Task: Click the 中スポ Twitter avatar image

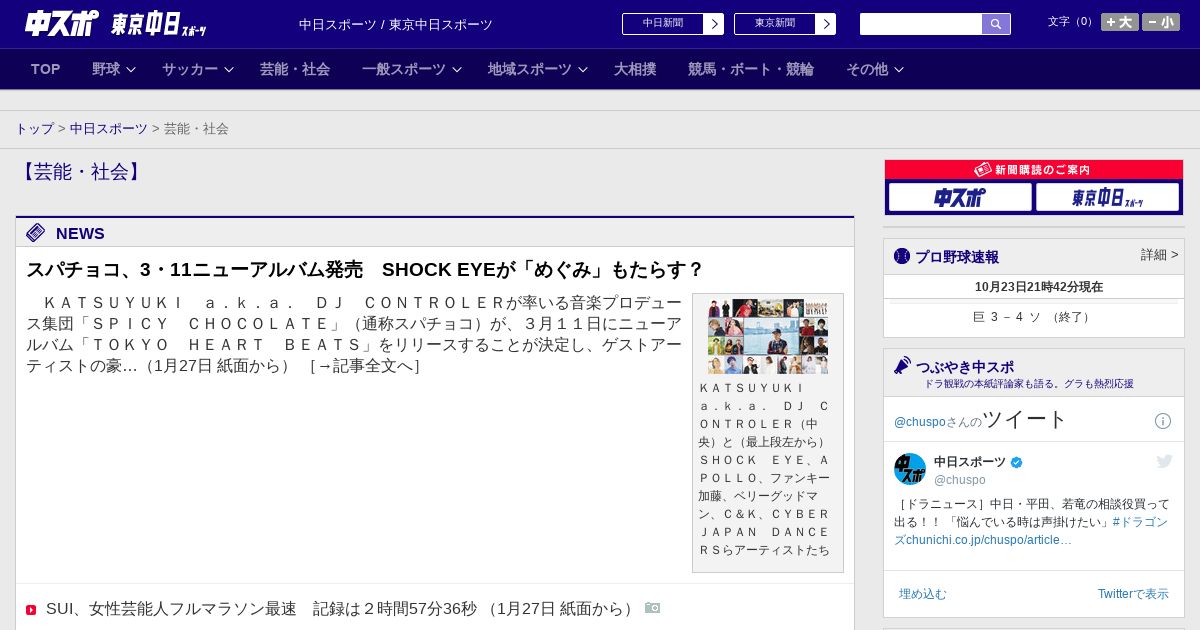Action: (910, 469)
